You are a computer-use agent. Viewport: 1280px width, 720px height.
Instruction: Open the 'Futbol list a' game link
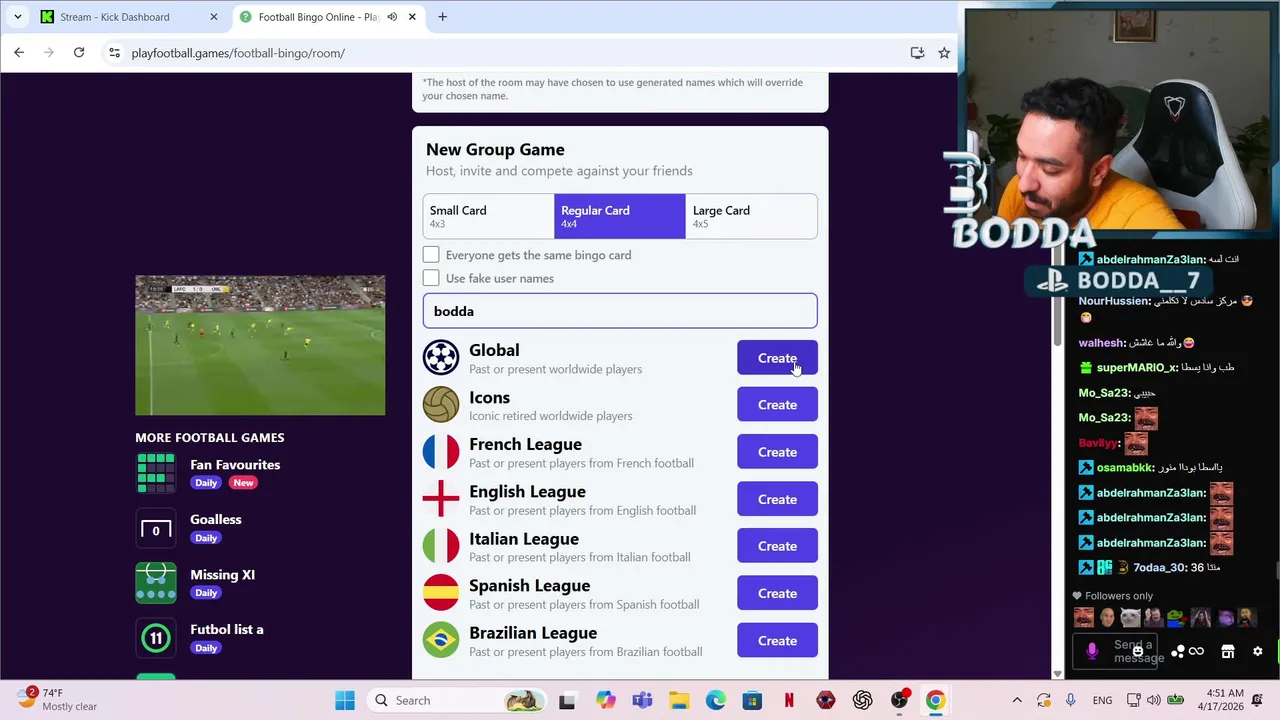click(x=227, y=629)
